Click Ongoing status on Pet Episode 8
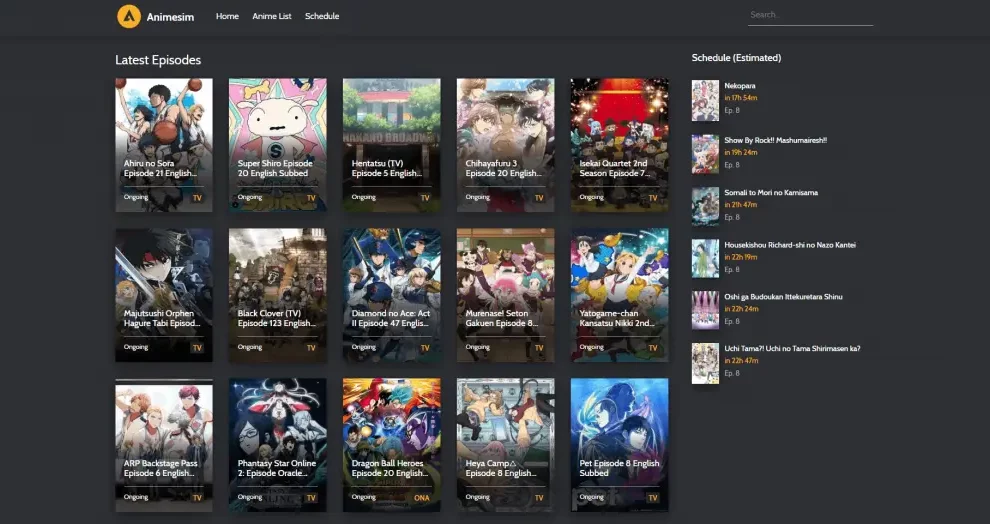 pyautogui.click(x=592, y=497)
